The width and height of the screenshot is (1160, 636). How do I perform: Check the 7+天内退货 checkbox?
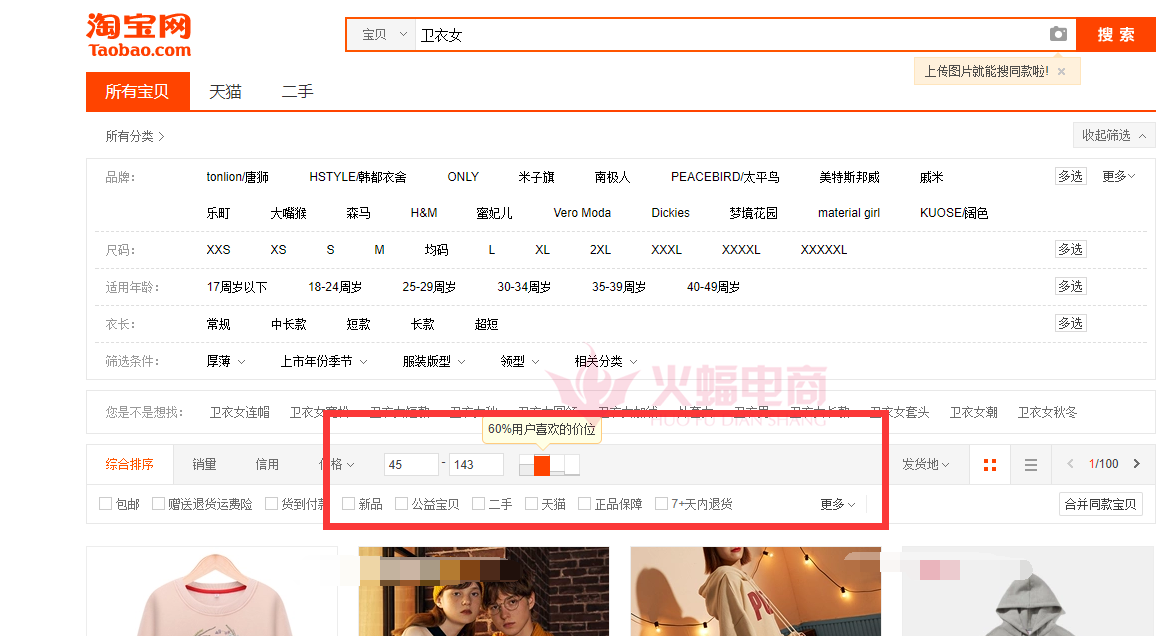pyautogui.click(x=661, y=504)
